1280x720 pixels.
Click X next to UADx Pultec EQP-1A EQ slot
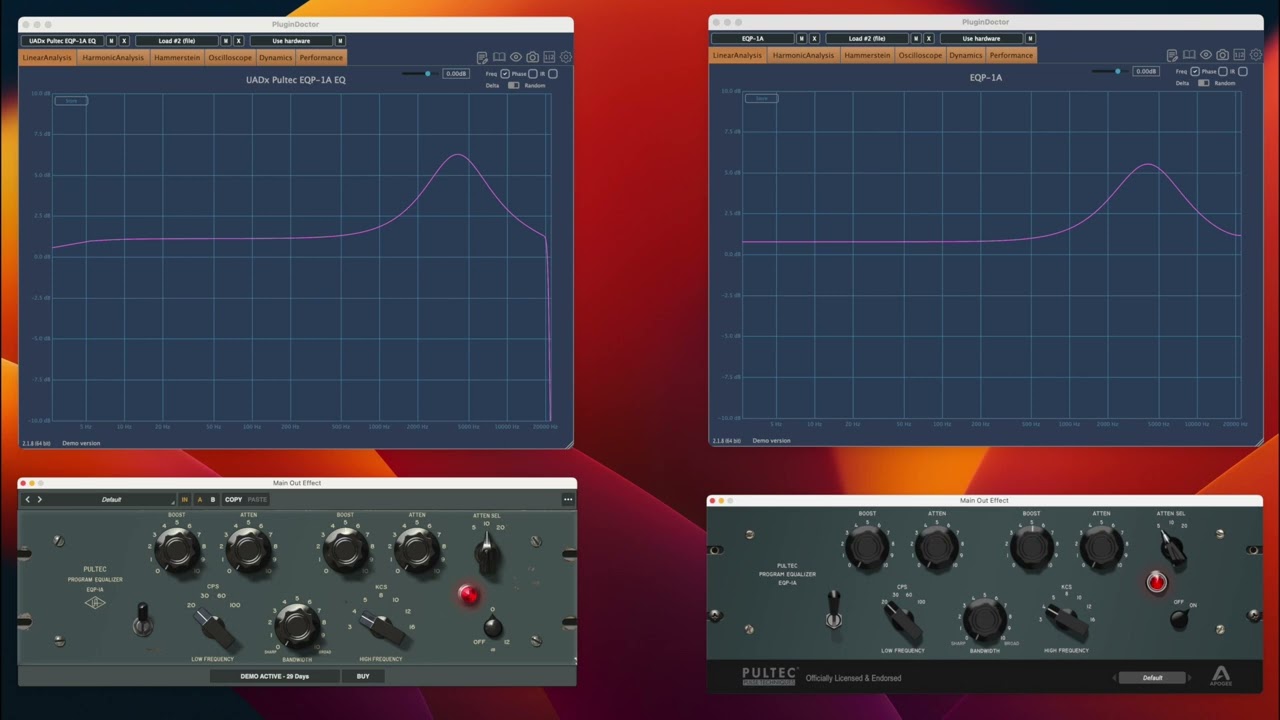[x=124, y=41]
